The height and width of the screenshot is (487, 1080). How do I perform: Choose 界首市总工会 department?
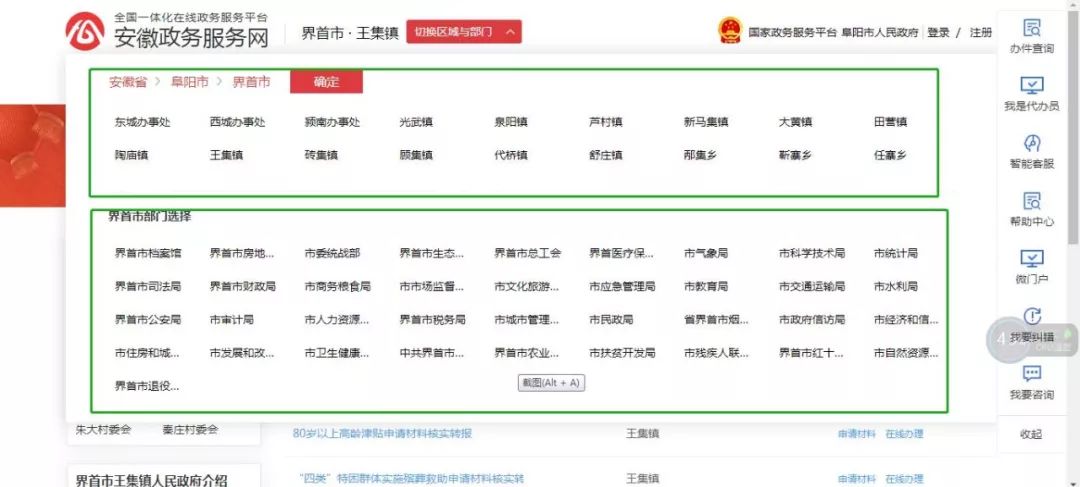[528, 253]
